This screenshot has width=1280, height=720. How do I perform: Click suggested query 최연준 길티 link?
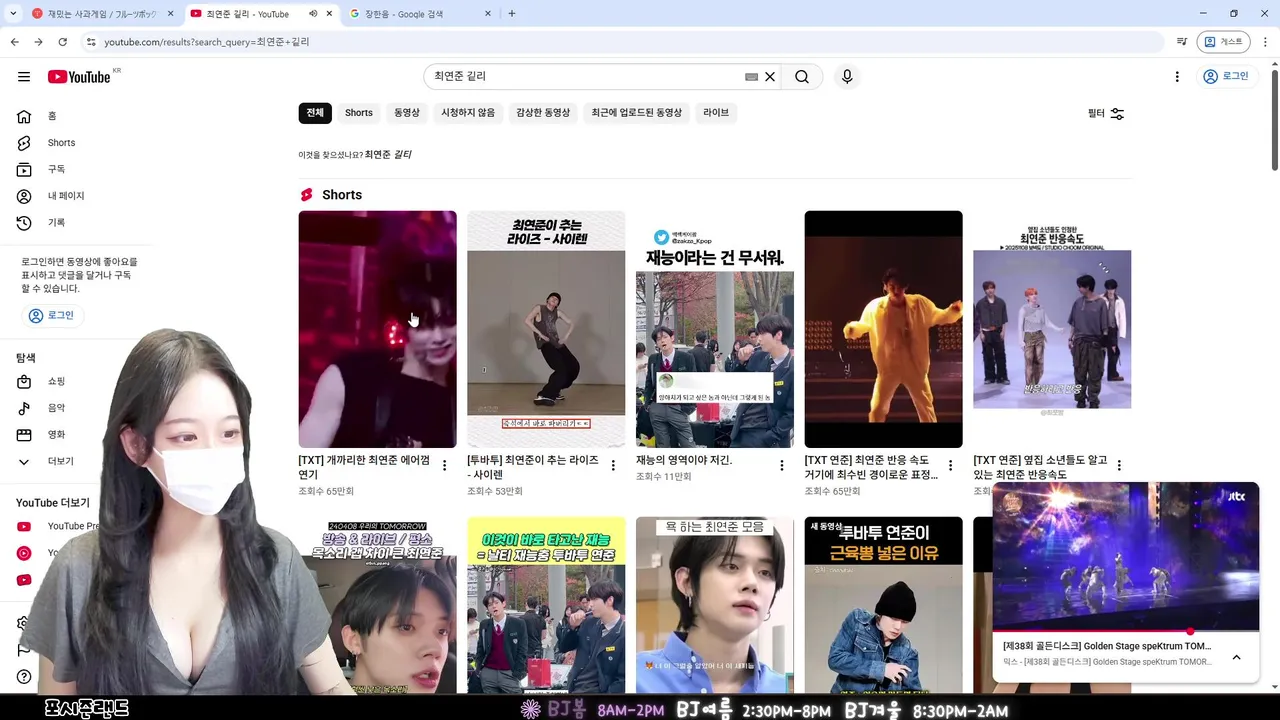(388, 155)
